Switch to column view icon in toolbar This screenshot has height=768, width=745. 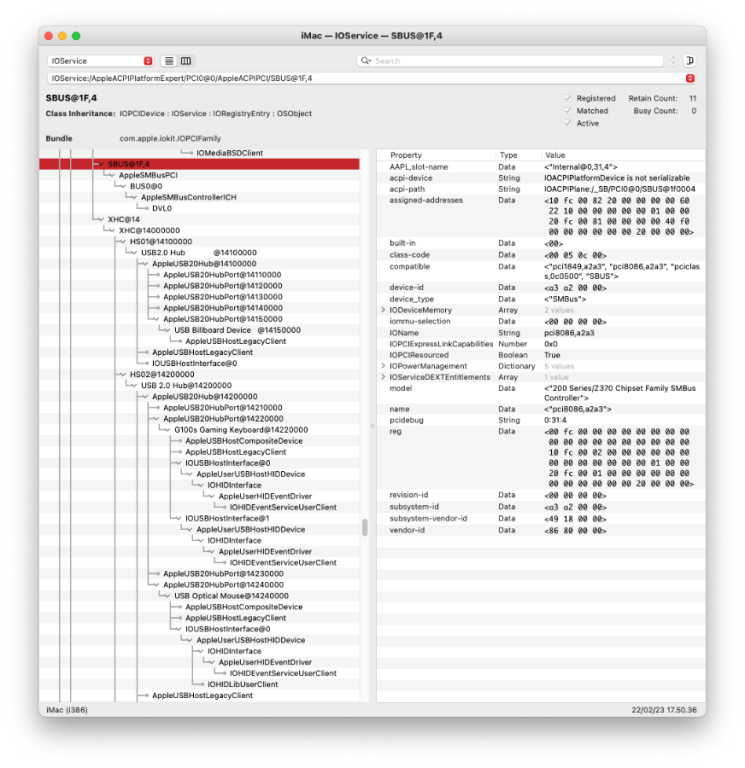click(x=186, y=61)
